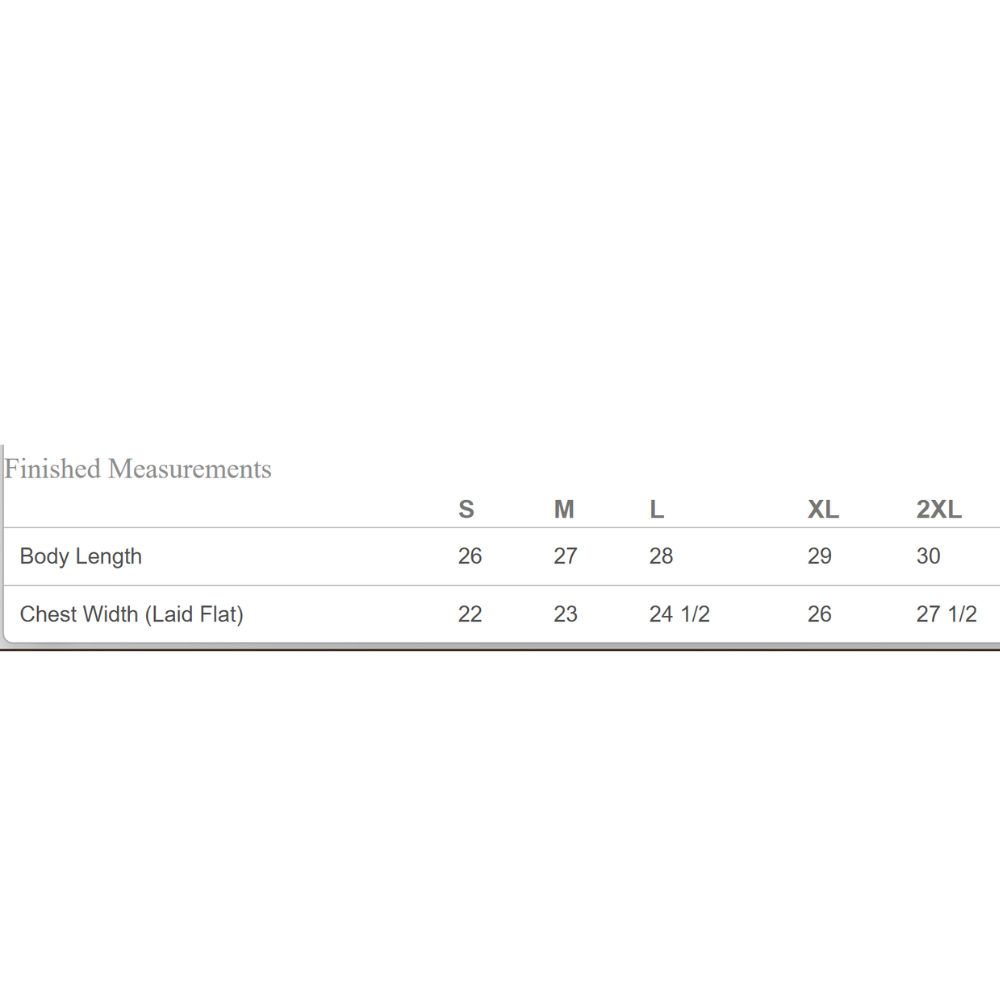Viewport: 1000px width, 1000px height.
Task: Select Chest Width value 23 for M
Action: click(566, 614)
